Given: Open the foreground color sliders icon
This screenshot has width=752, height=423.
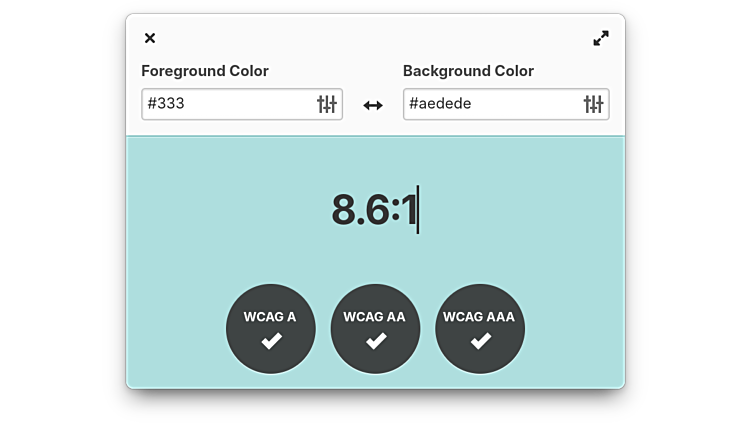Looking at the screenshot, I should click(327, 104).
